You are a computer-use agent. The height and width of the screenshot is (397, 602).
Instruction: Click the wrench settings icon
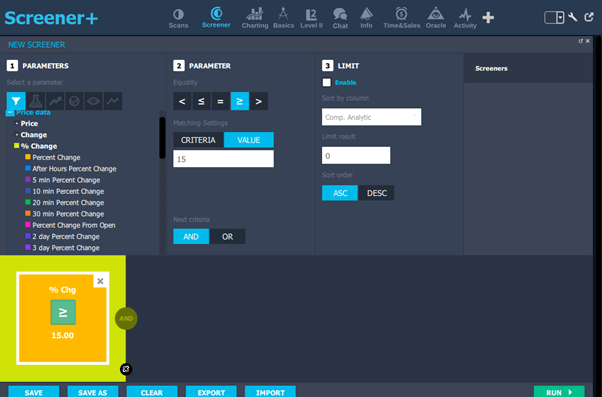[572, 17]
